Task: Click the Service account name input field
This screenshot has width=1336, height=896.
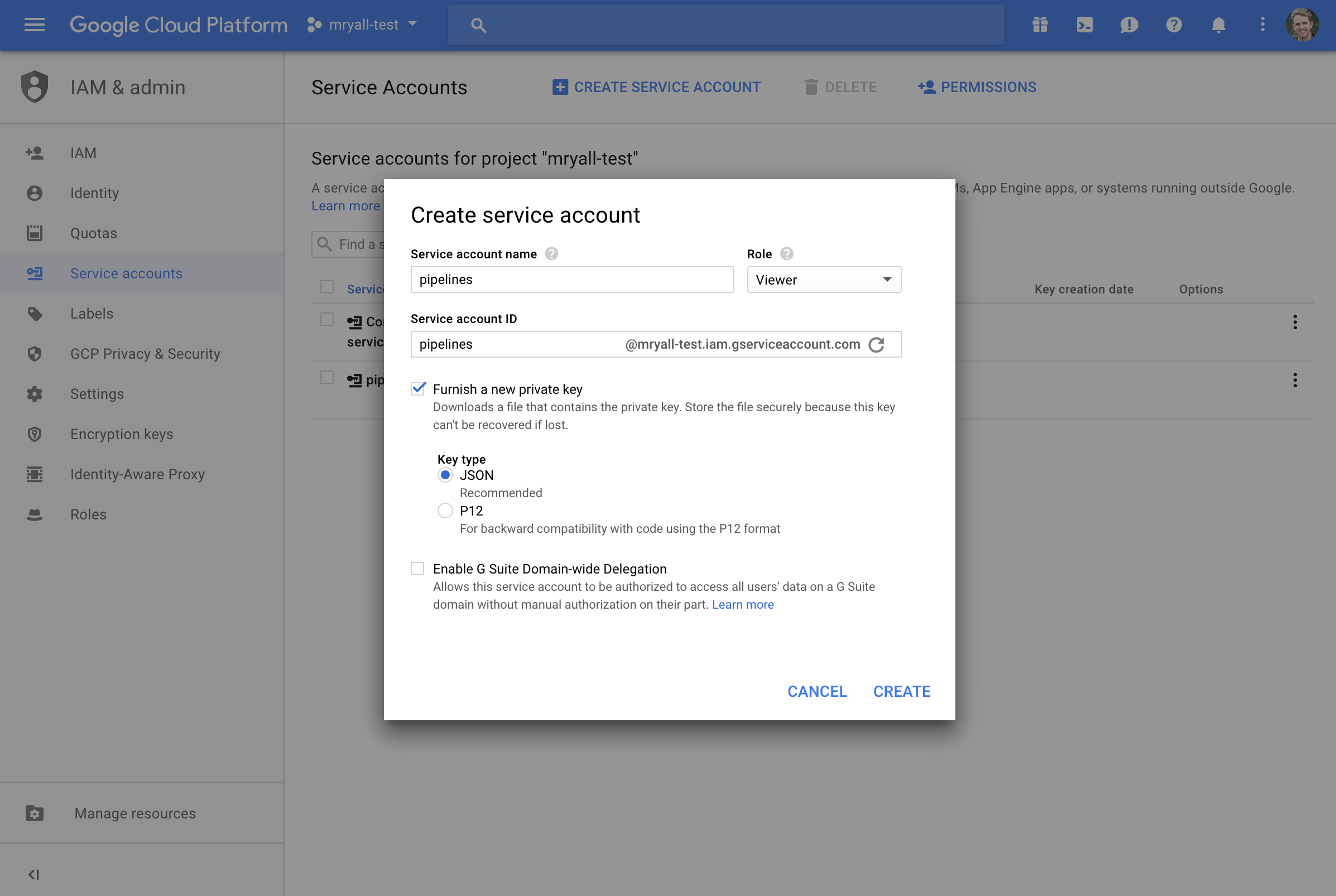Action: pos(572,280)
